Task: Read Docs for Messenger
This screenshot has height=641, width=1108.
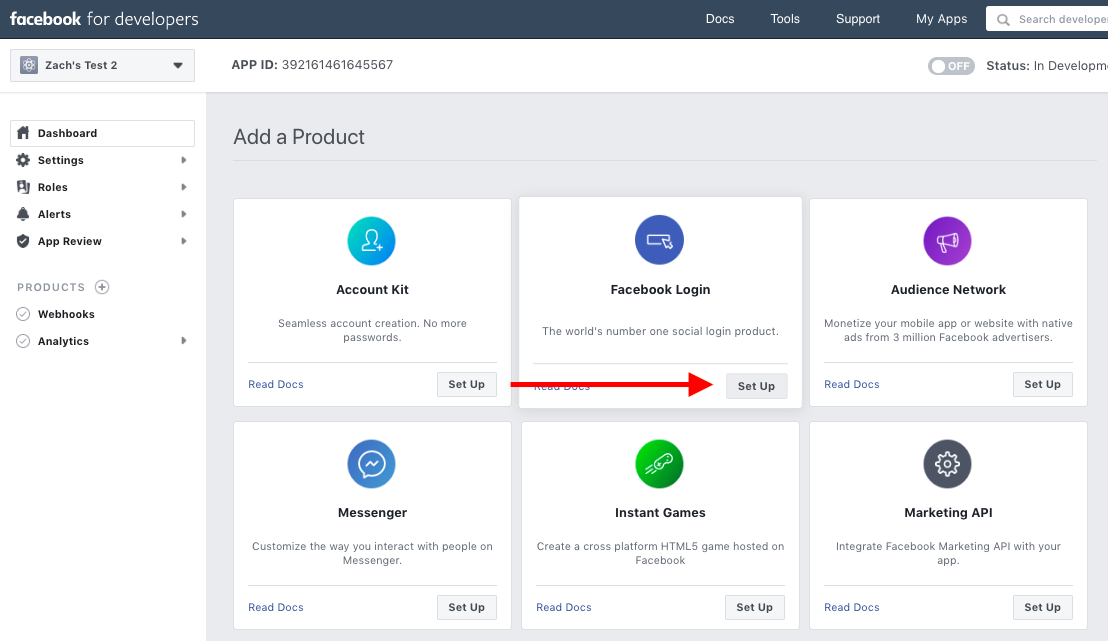Action: pyautogui.click(x=276, y=607)
